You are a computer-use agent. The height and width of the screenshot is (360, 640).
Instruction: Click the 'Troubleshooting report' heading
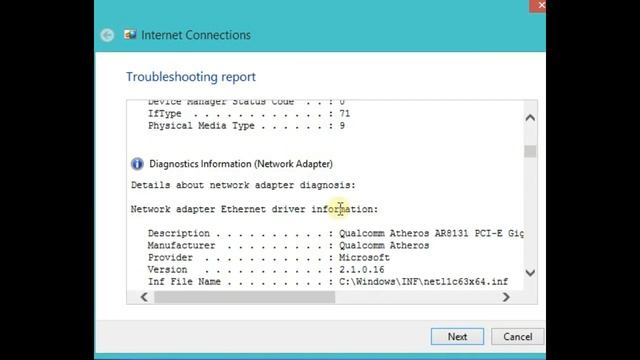pyautogui.click(x=191, y=77)
